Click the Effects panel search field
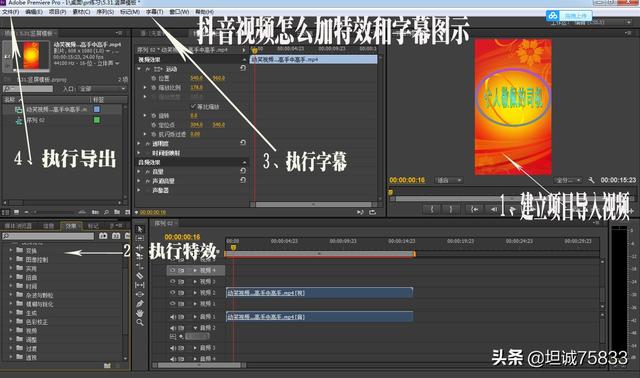The image size is (640, 378). 48,236
